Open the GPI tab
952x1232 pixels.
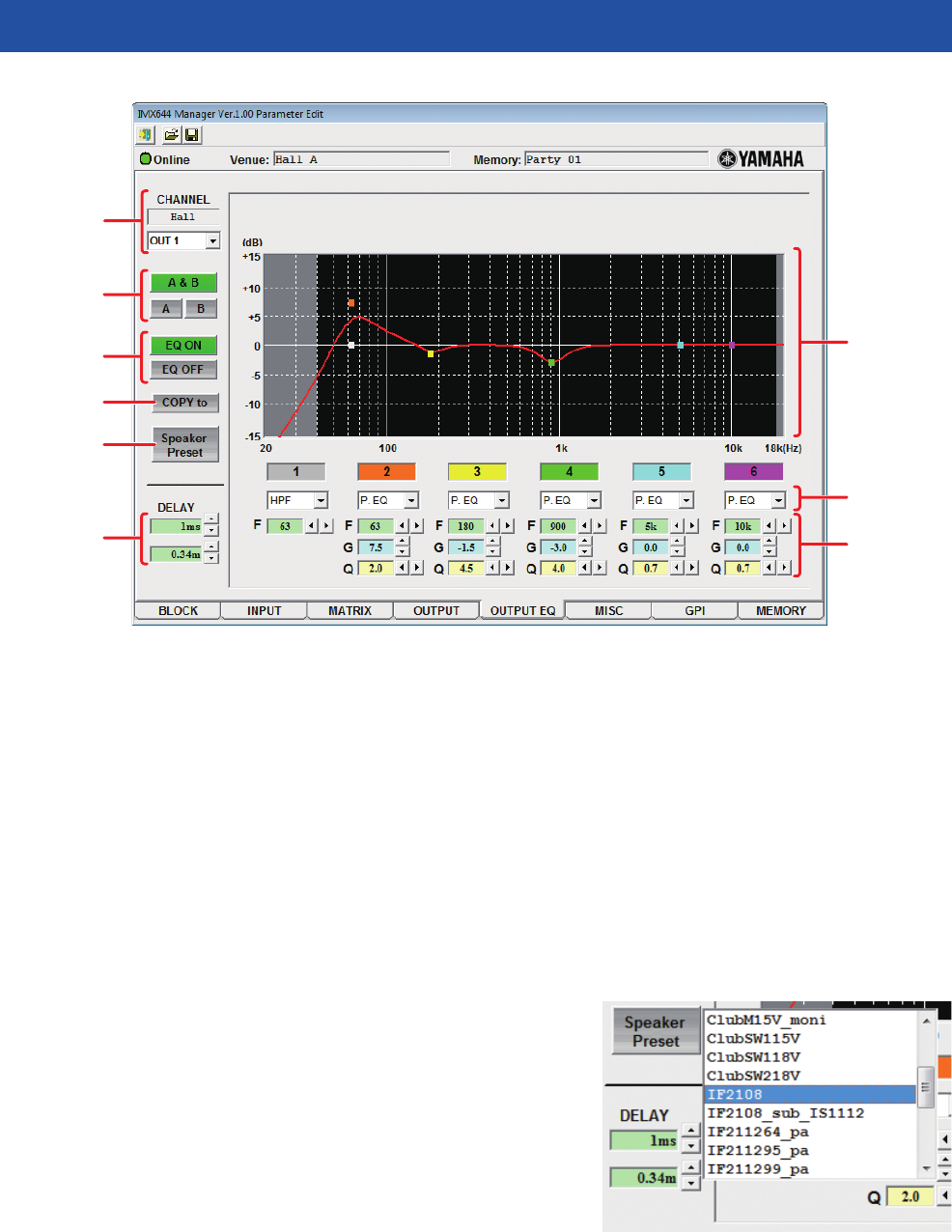695,611
